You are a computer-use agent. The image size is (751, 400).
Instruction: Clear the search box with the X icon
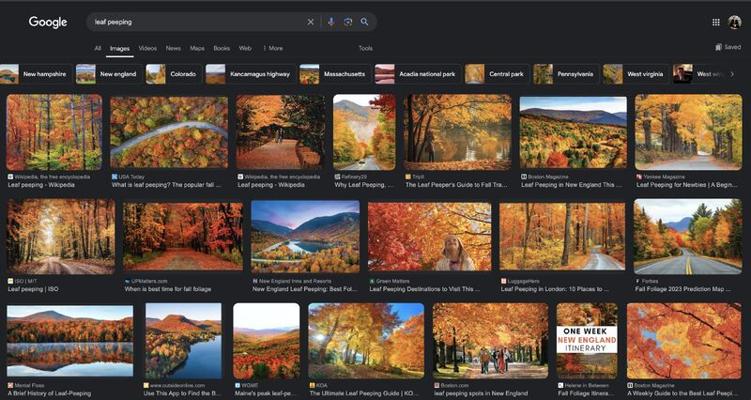tap(311, 22)
